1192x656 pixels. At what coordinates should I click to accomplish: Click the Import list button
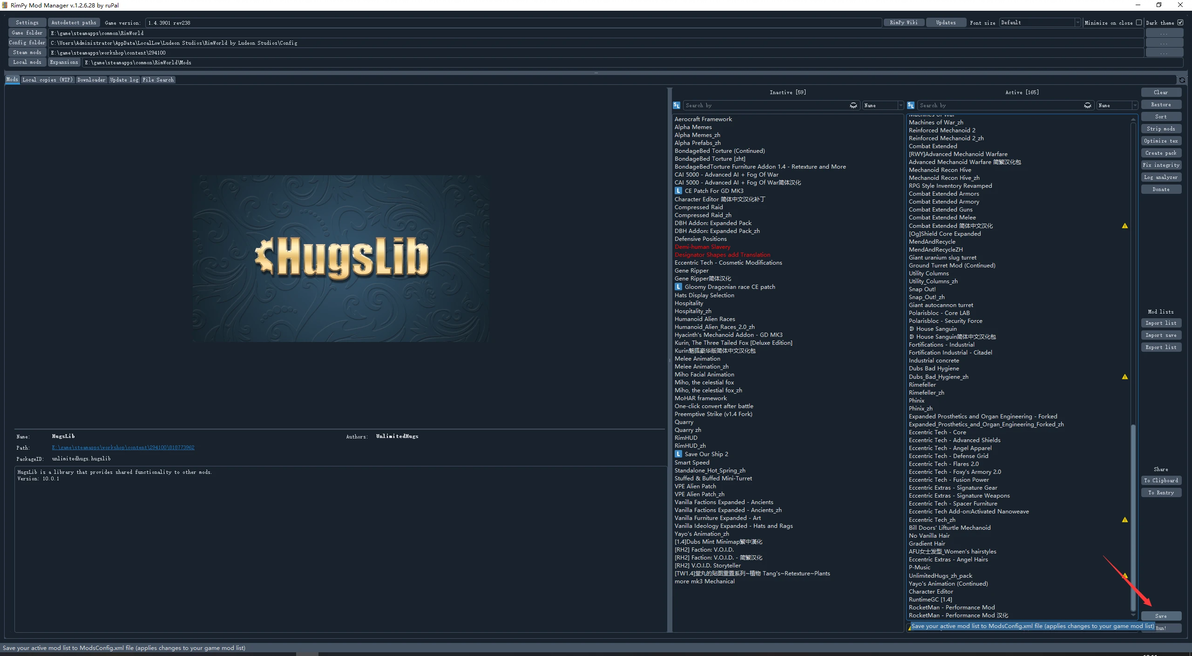click(x=1161, y=323)
